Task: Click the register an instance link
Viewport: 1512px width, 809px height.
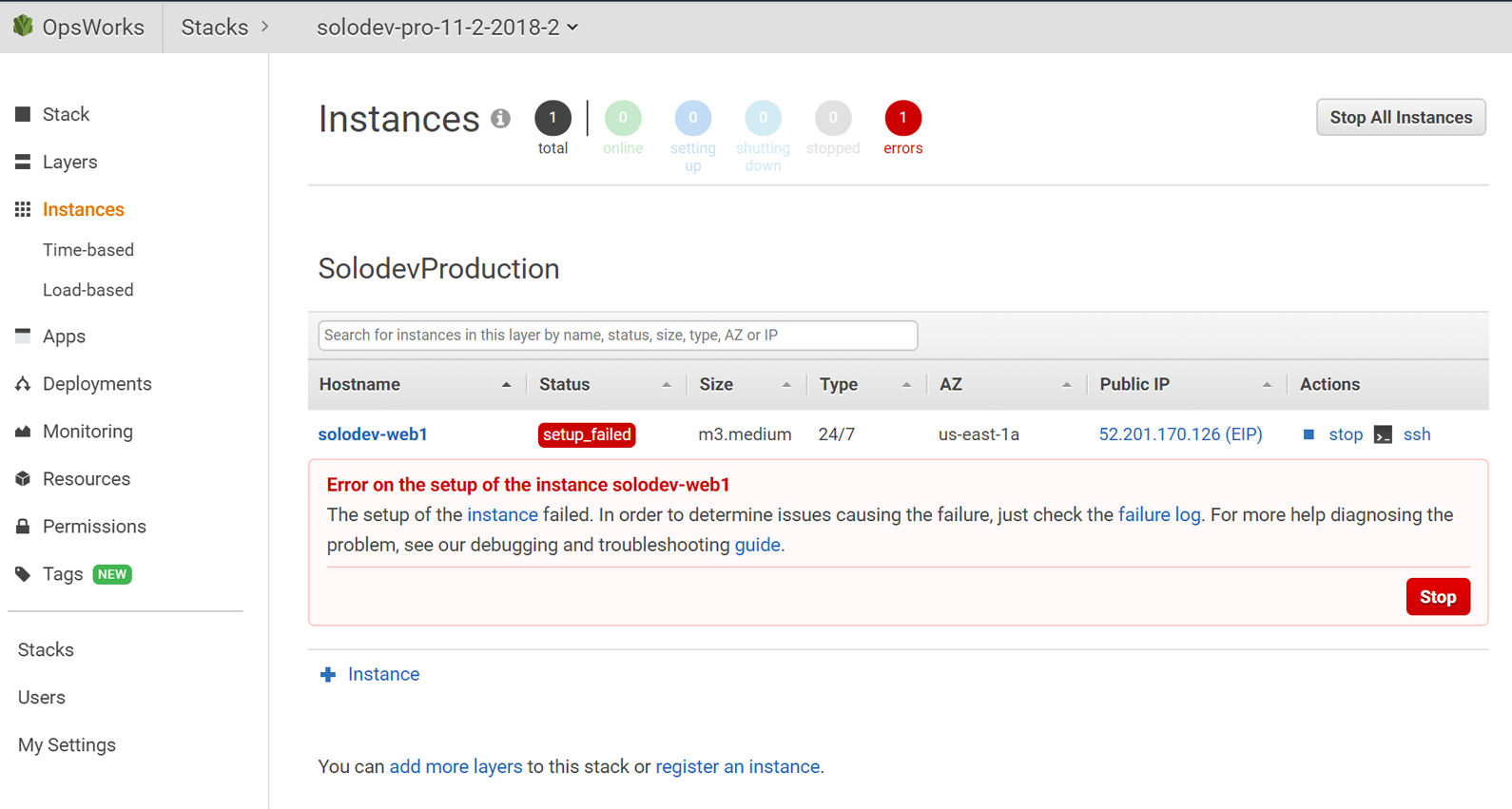Action: pos(738,767)
